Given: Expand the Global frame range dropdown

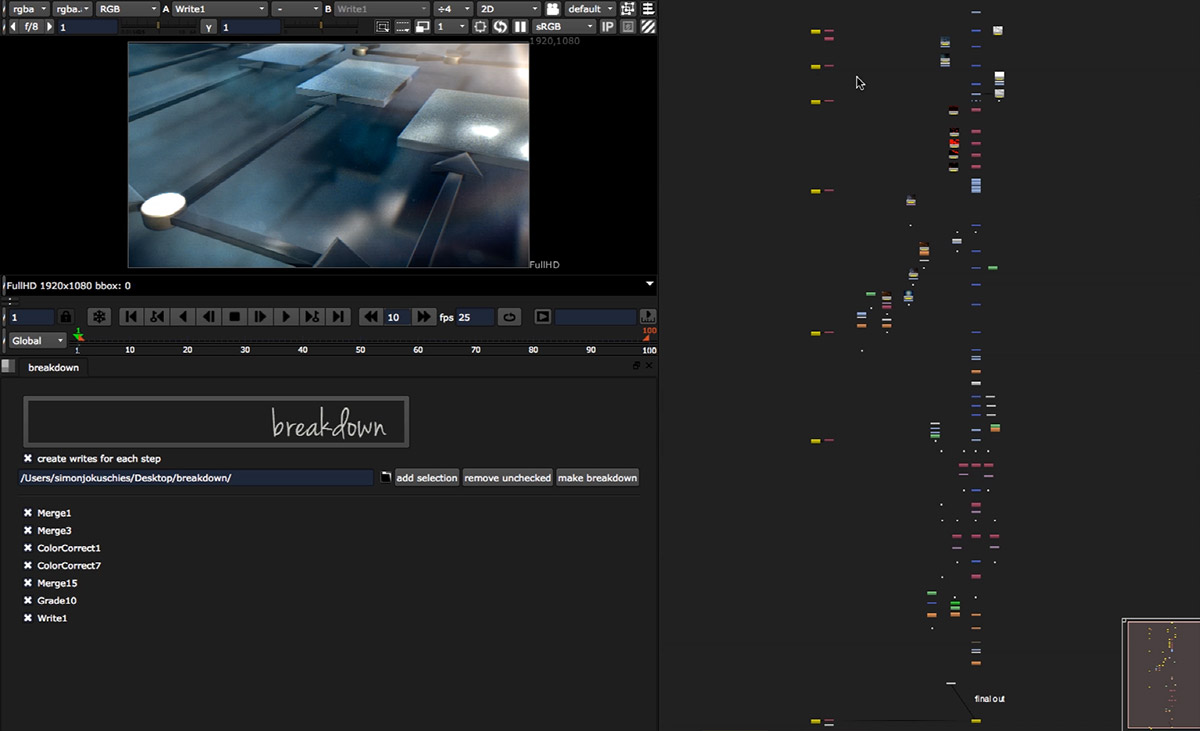Looking at the screenshot, I should coord(38,341).
